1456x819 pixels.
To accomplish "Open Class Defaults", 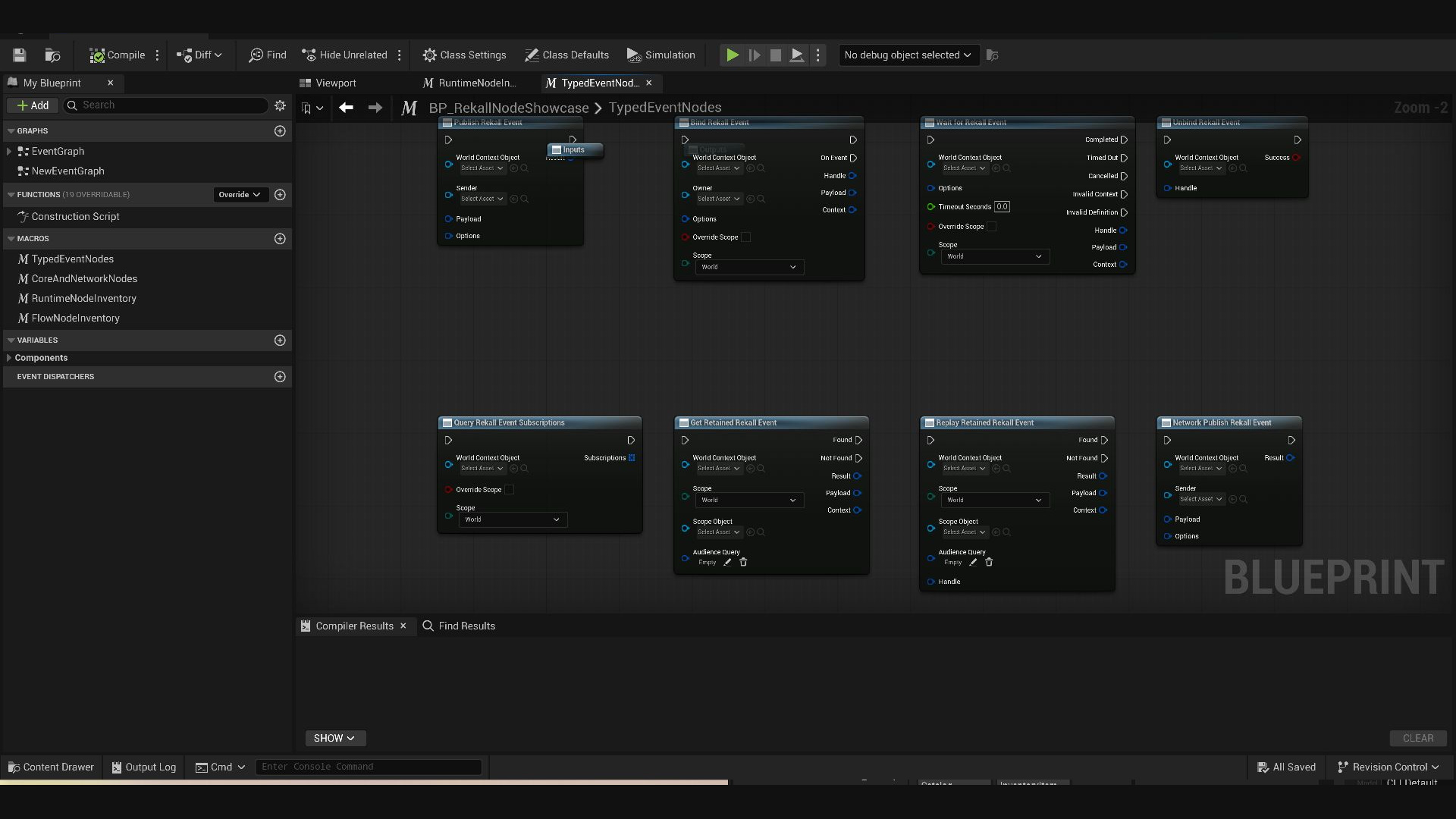I will click(566, 55).
